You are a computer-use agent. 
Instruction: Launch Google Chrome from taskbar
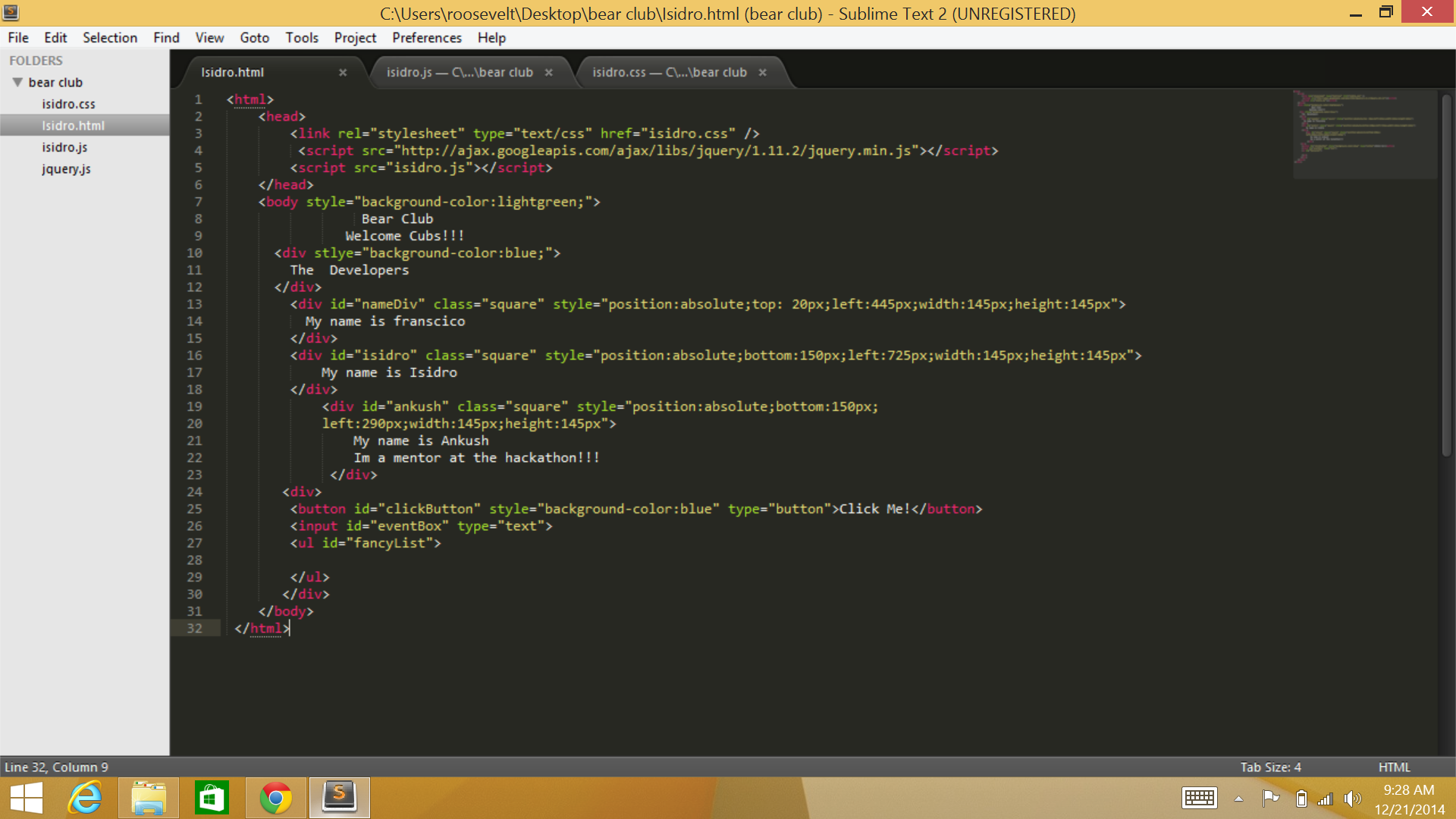[276, 798]
